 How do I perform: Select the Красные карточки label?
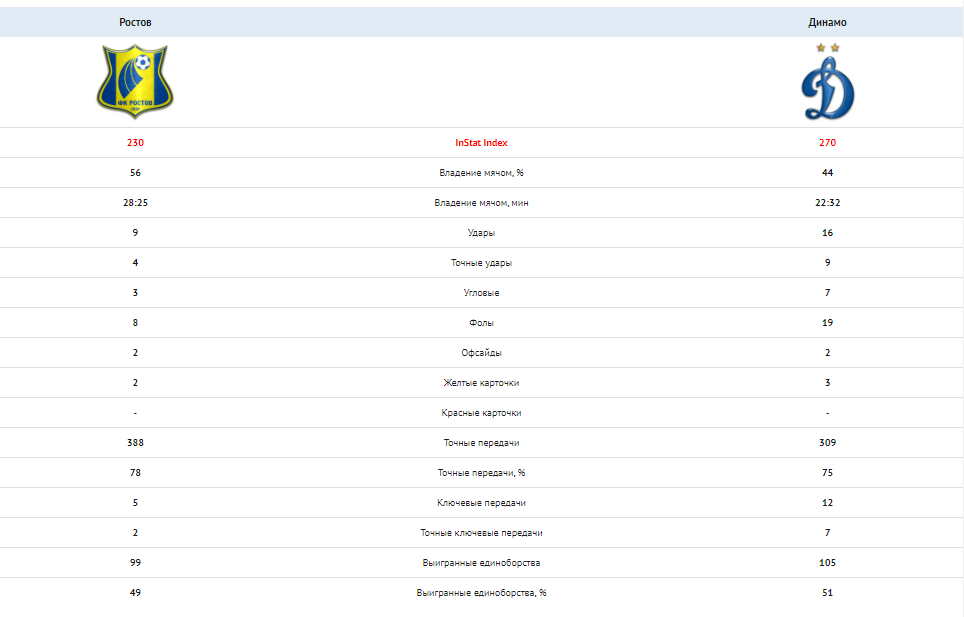click(481, 413)
